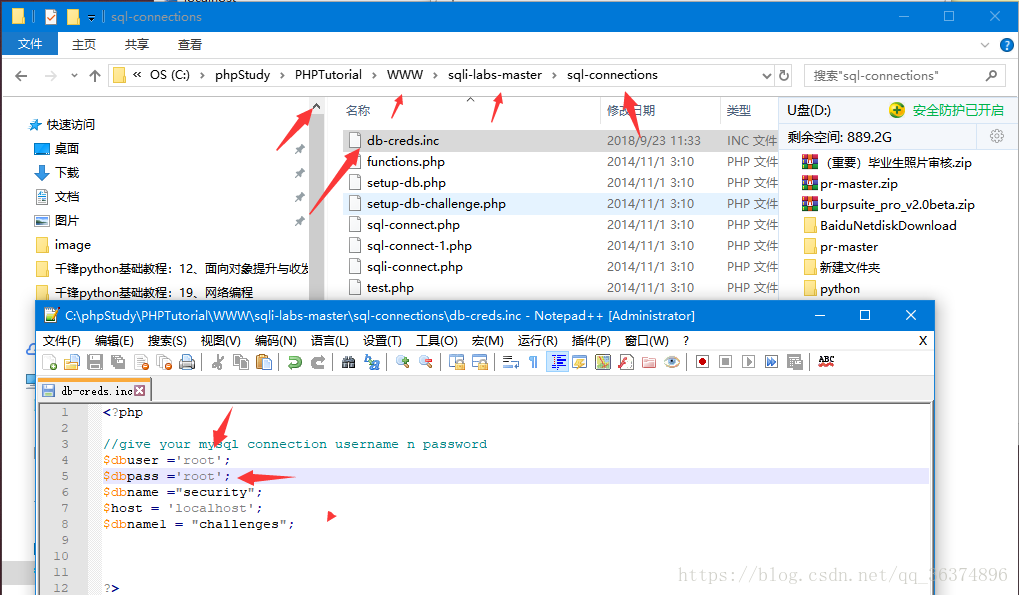This screenshot has height=595, width=1019.
Task: Click sqli-labs-master in the address path
Action: pos(495,75)
